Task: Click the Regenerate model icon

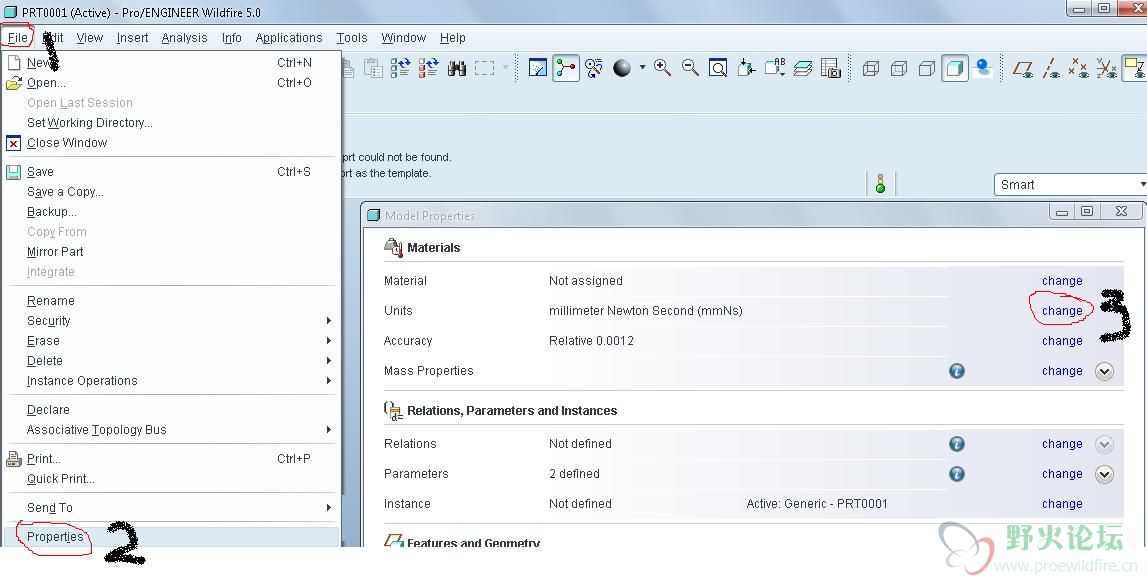Action: pos(401,68)
